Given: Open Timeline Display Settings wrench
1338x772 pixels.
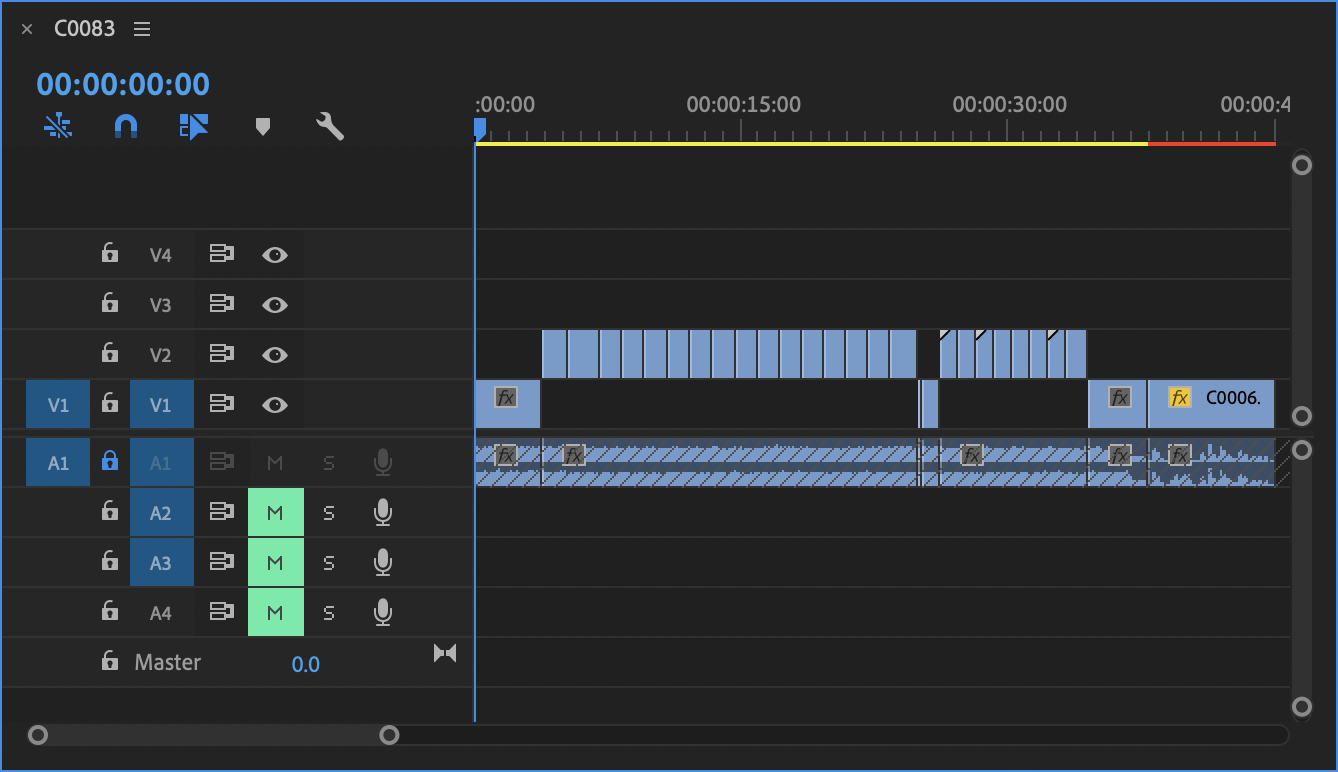Looking at the screenshot, I should click(330, 126).
